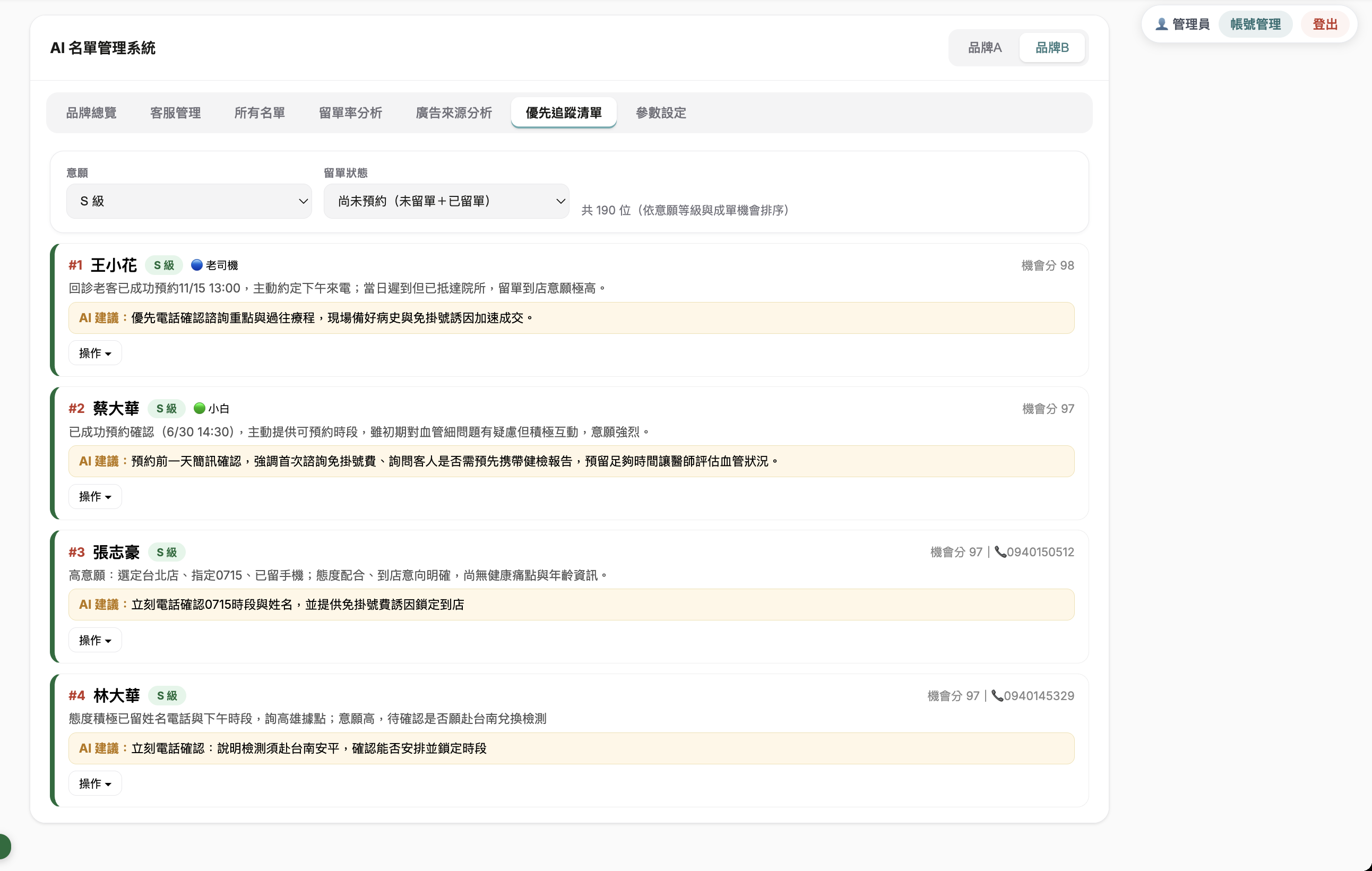Click the 機會分 98 score
Viewport: 1372px width, 871px height.
[1048, 265]
